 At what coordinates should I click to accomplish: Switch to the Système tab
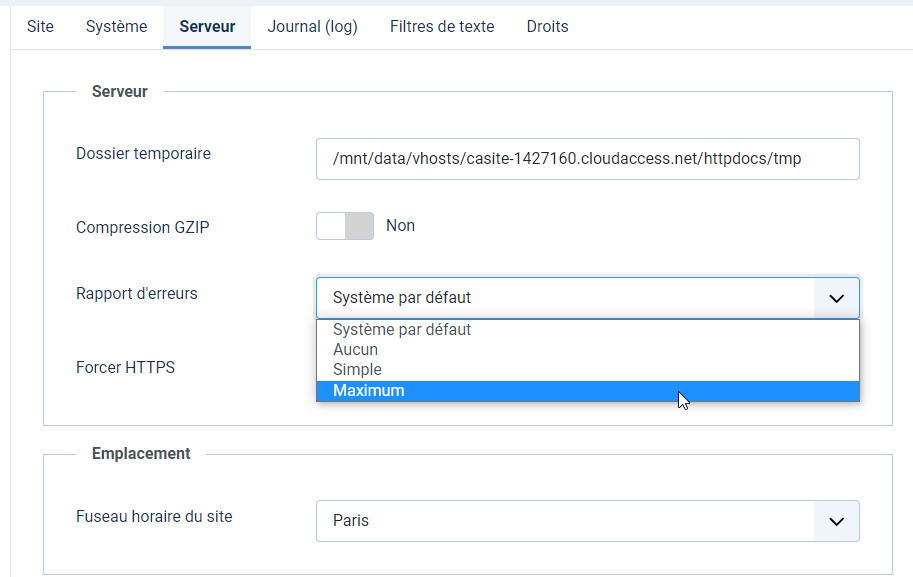(x=116, y=27)
